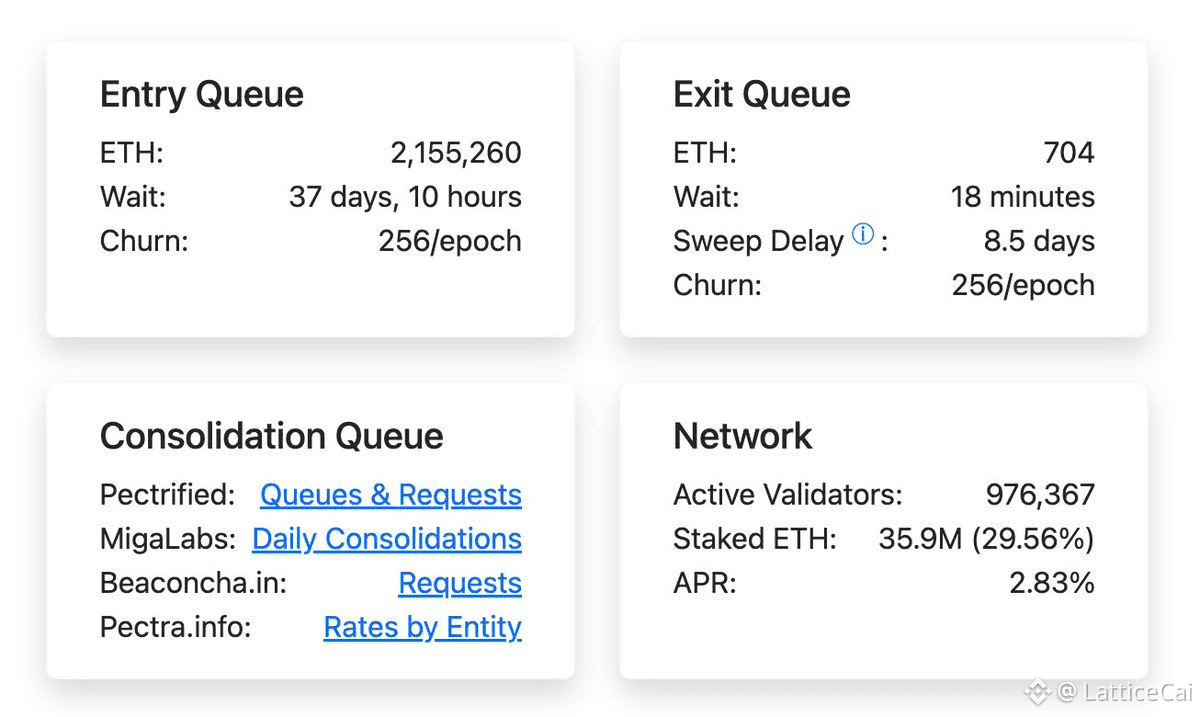Screen dimensions: 1200x717
Task: Open the Rates by Entity link
Action: pos(422,627)
